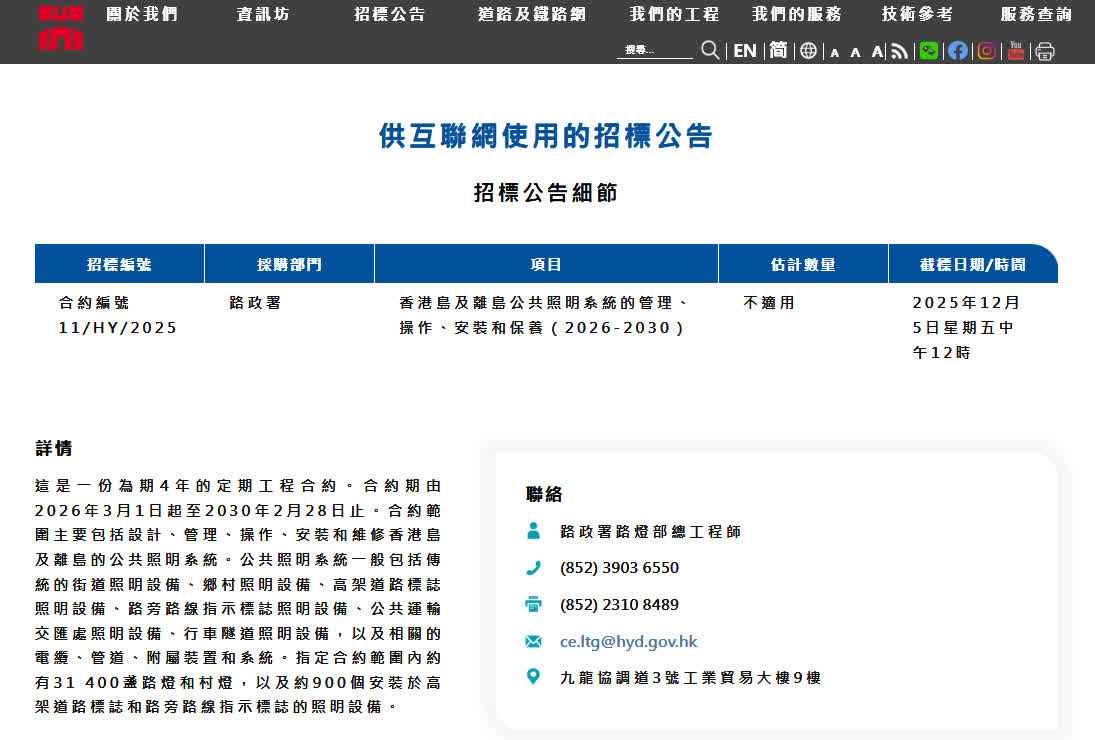Open the Instagram icon
The image size is (1095, 740).
coord(987,50)
